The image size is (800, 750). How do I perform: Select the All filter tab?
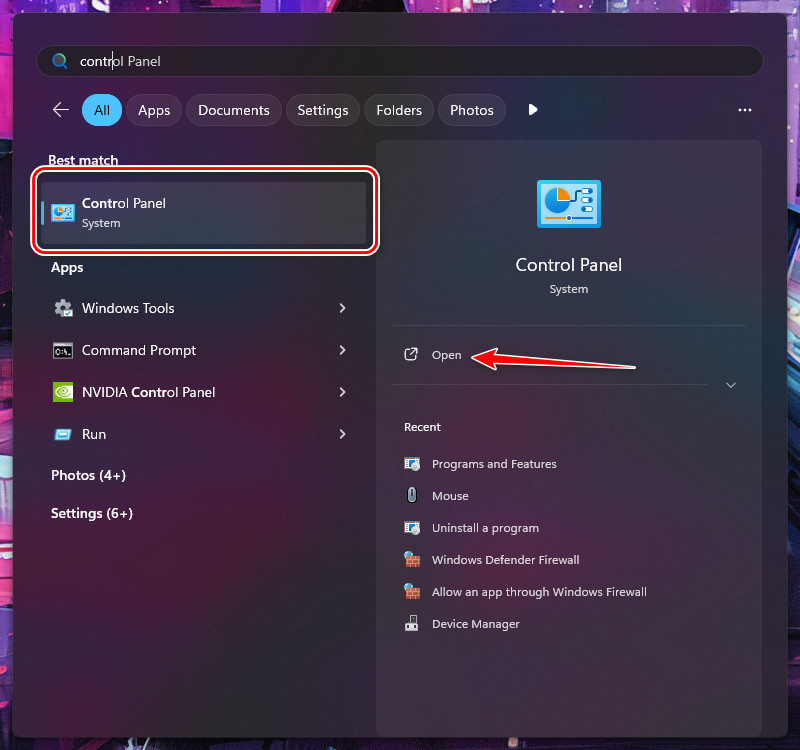102,110
